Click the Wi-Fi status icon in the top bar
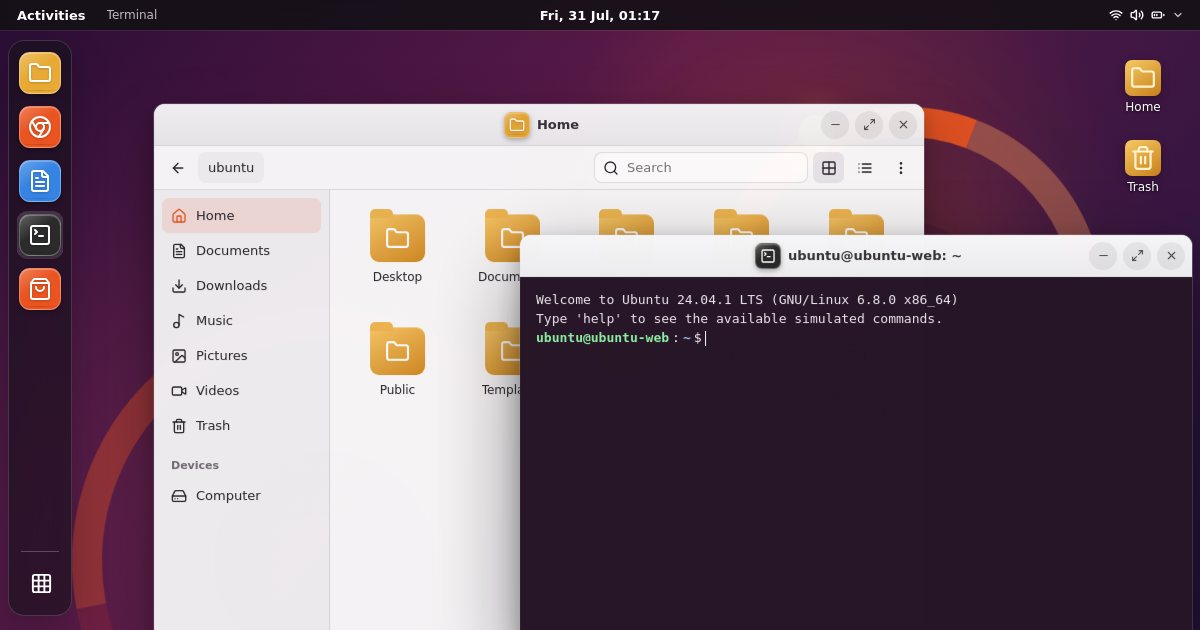The height and width of the screenshot is (630, 1200). click(x=1116, y=15)
